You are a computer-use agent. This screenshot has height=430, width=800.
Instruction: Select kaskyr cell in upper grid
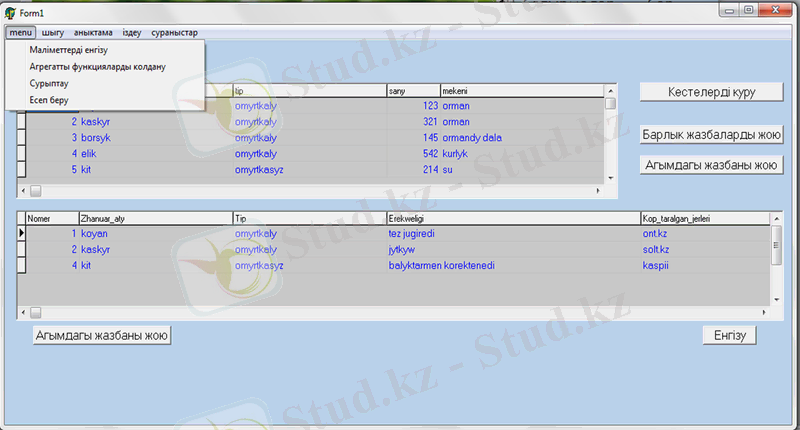(x=156, y=122)
